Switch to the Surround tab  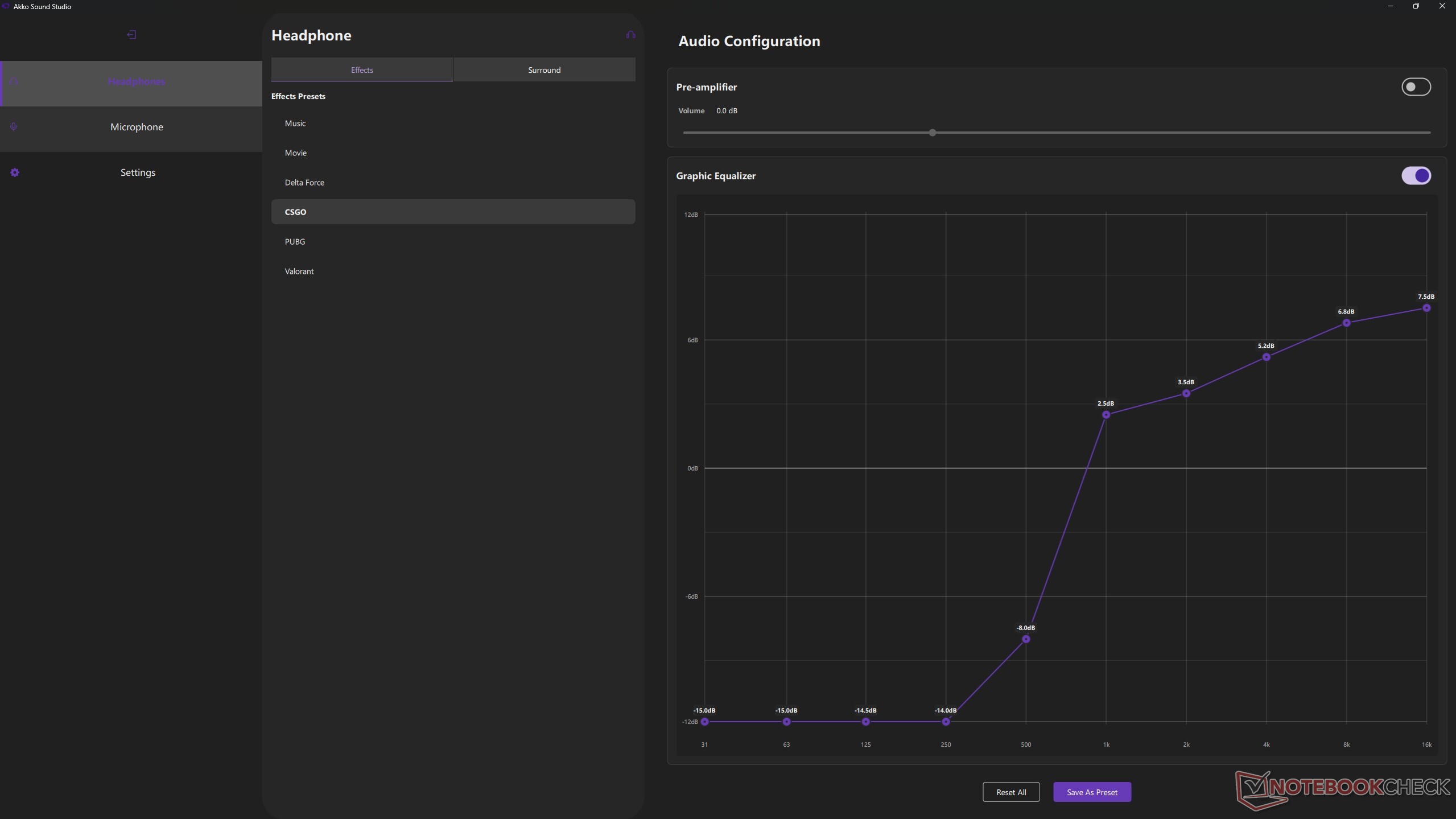544,70
